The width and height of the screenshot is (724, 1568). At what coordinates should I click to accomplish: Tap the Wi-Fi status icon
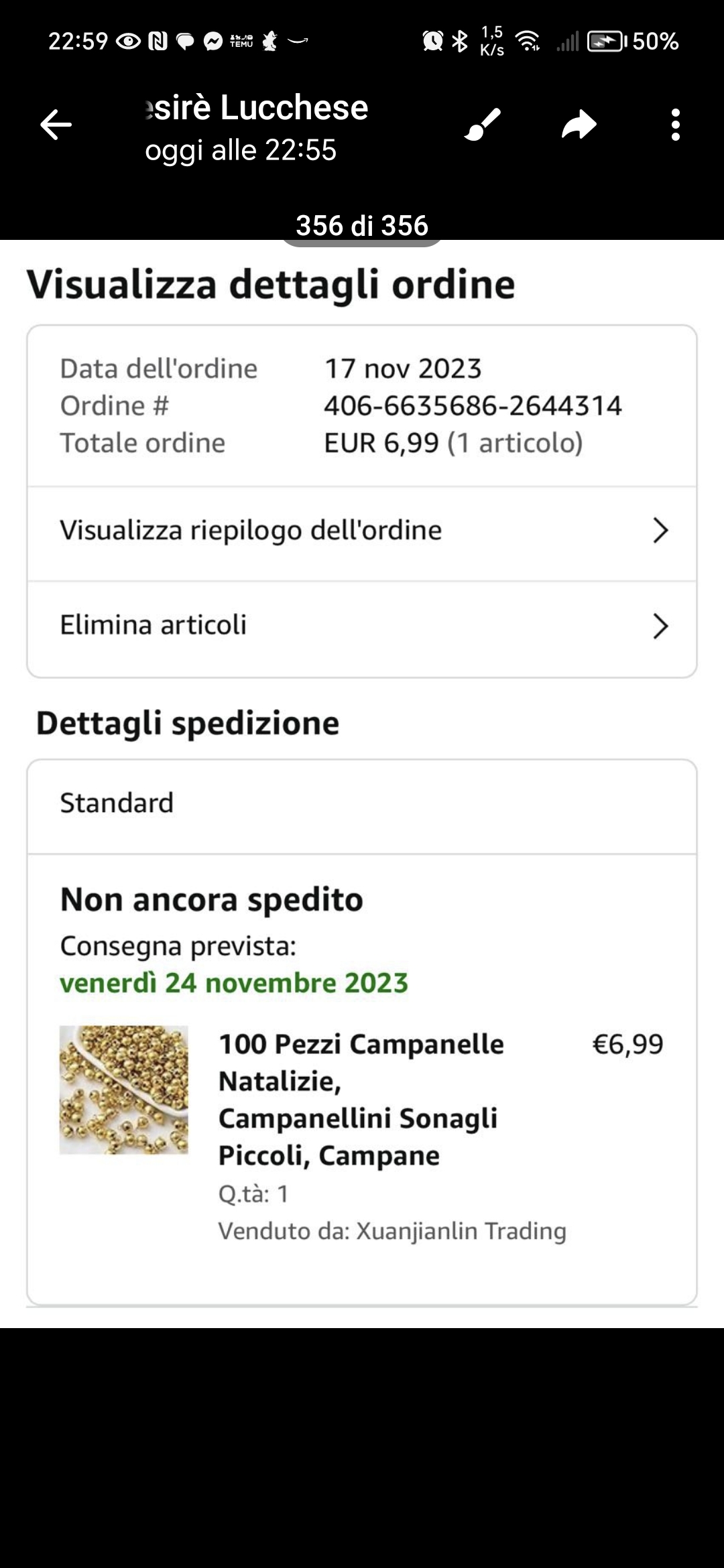[x=529, y=42]
